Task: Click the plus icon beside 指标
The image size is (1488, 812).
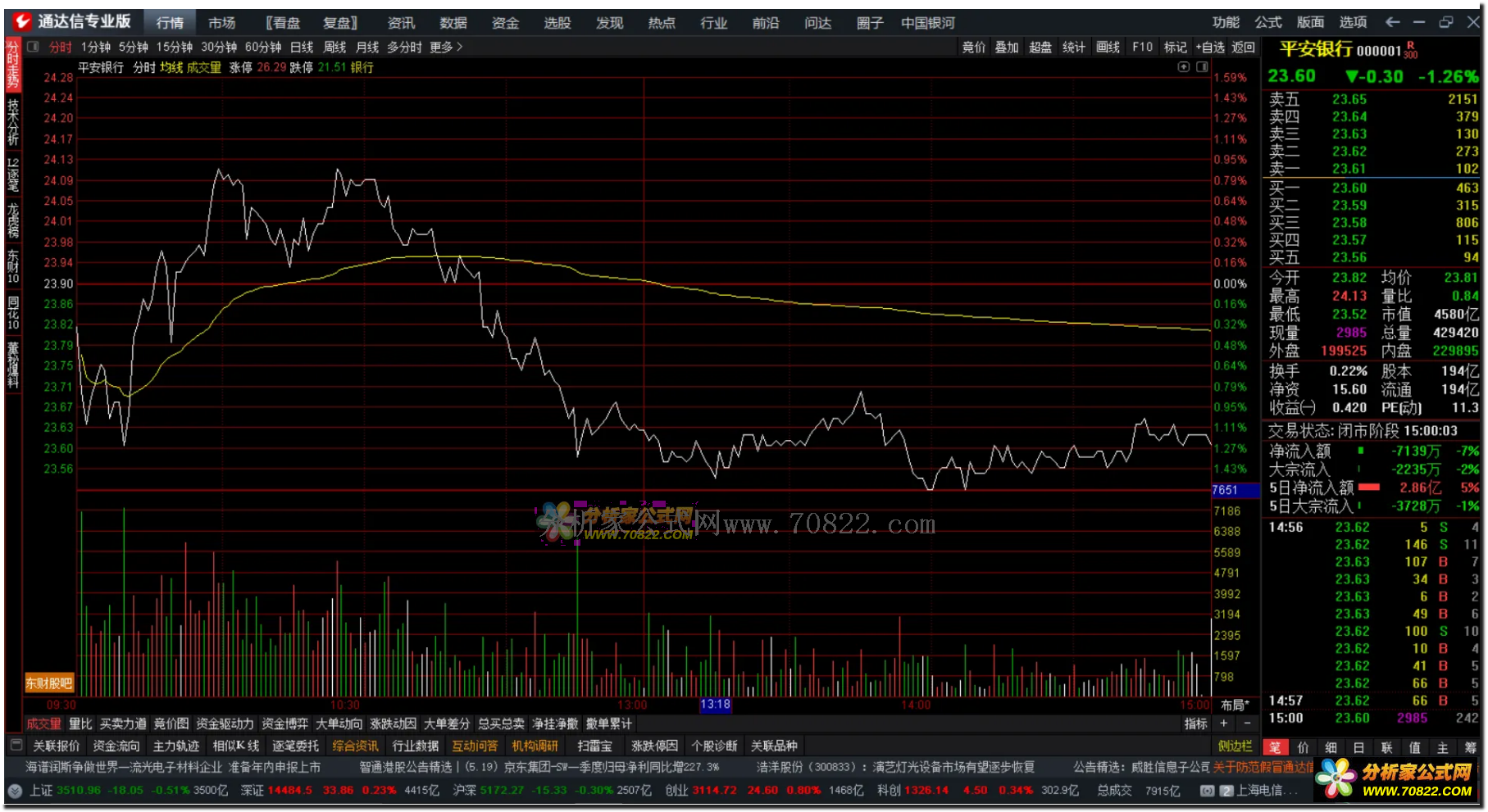Action: [1224, 724]
